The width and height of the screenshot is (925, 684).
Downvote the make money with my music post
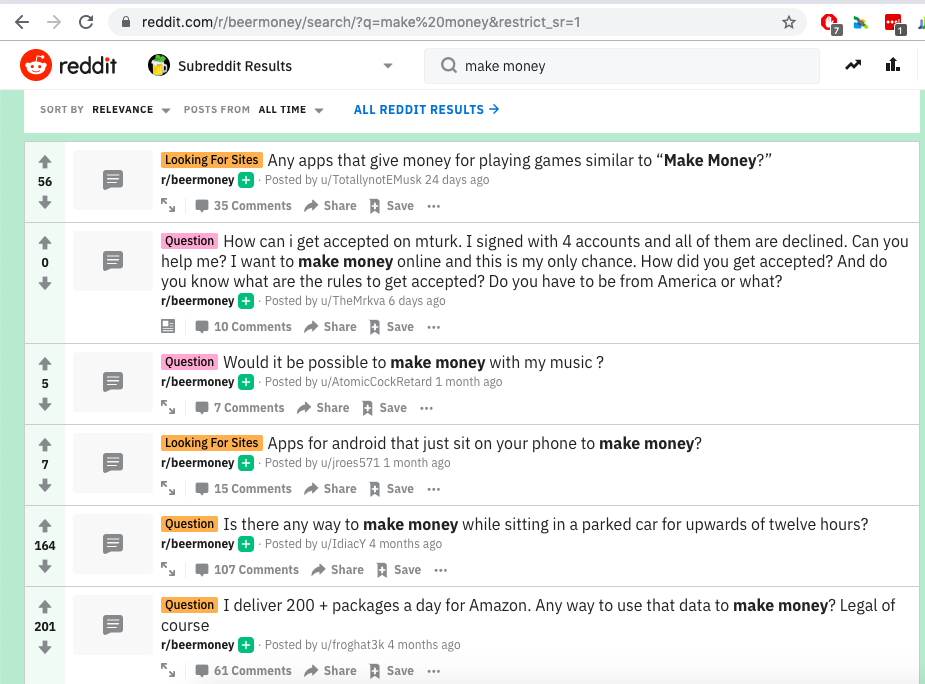45,404
